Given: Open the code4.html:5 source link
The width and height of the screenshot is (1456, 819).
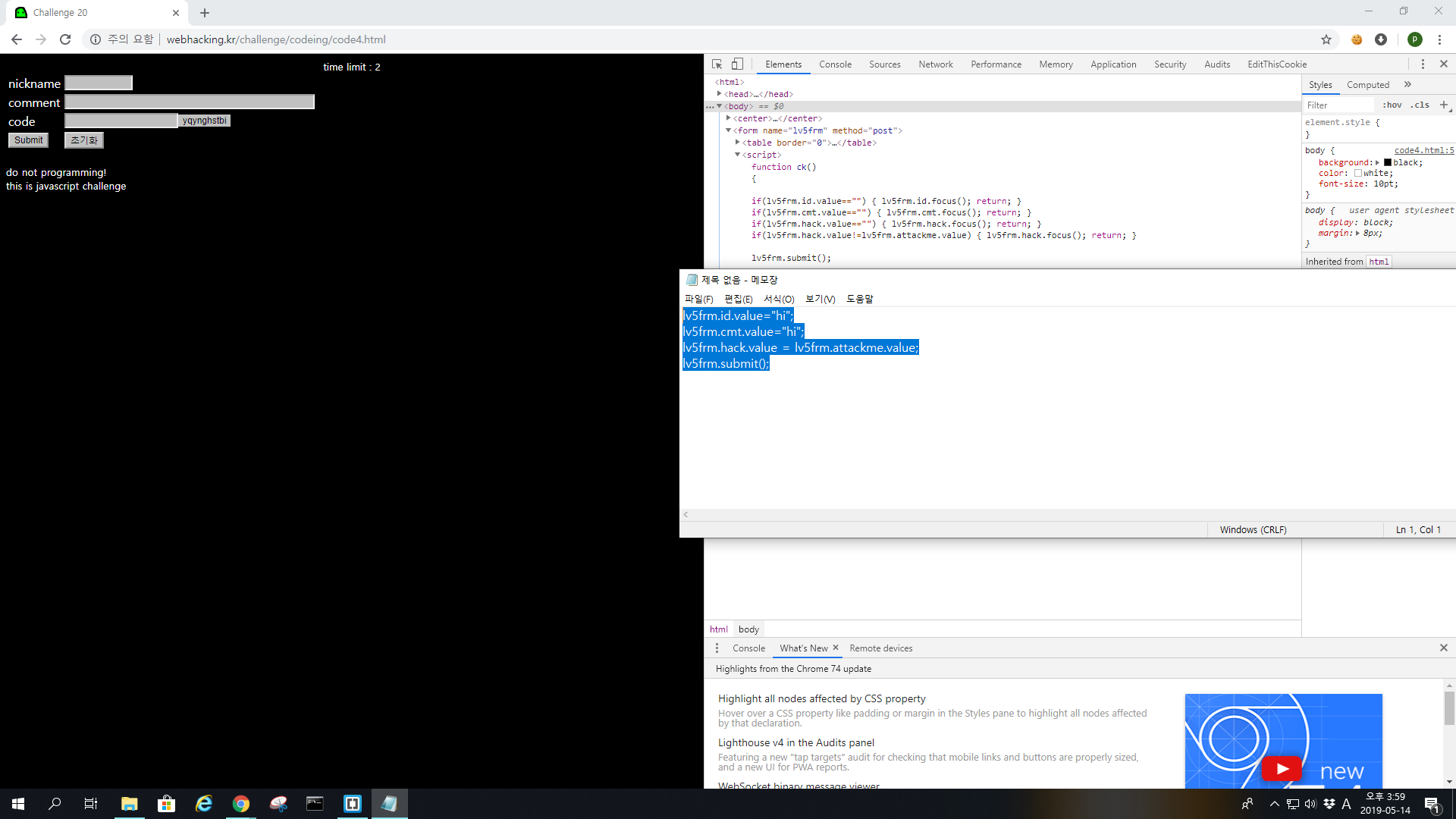Looking at the screenshot, I should coord(1423,150).
